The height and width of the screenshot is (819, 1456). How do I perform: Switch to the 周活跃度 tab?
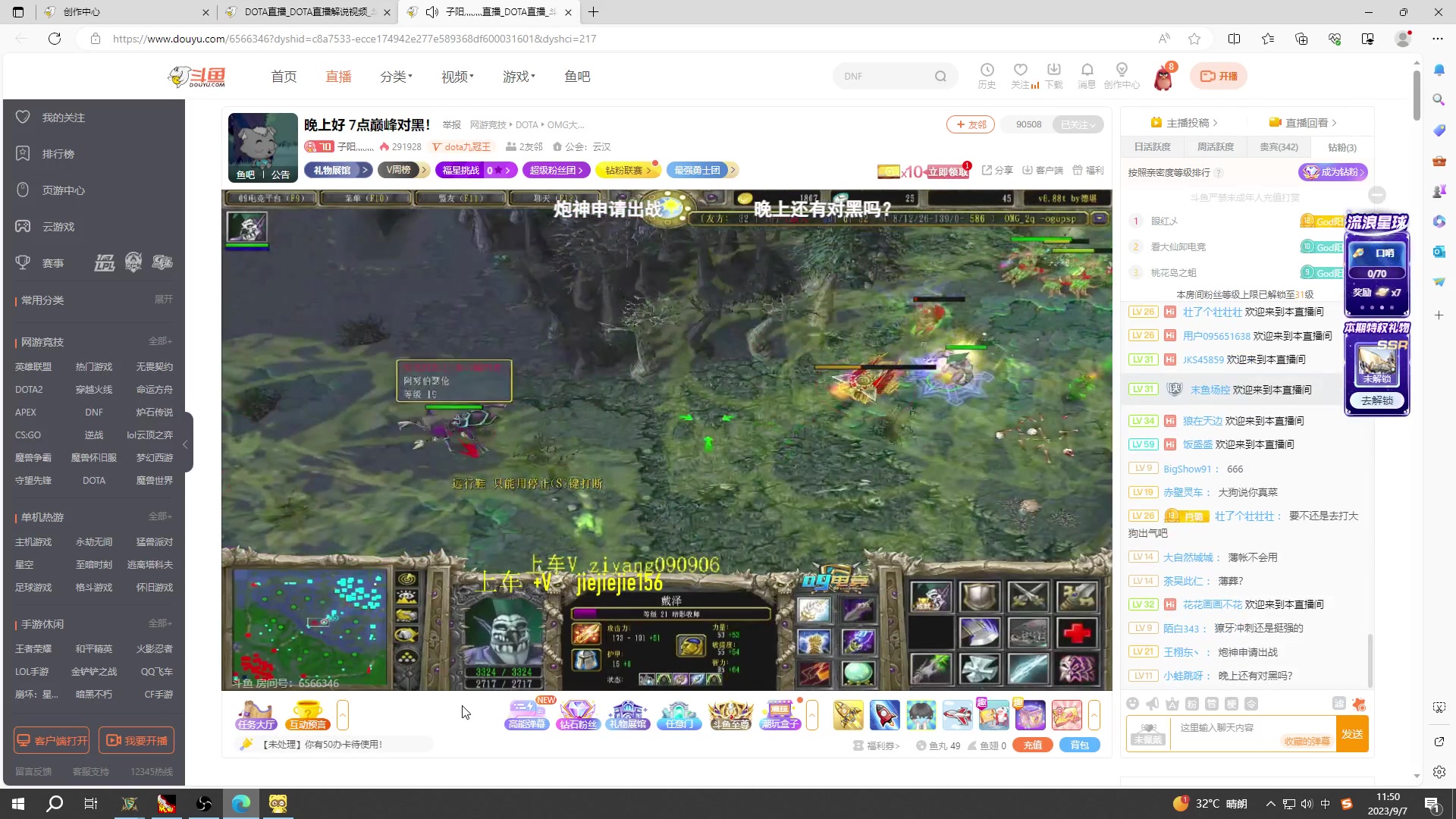1215,147
